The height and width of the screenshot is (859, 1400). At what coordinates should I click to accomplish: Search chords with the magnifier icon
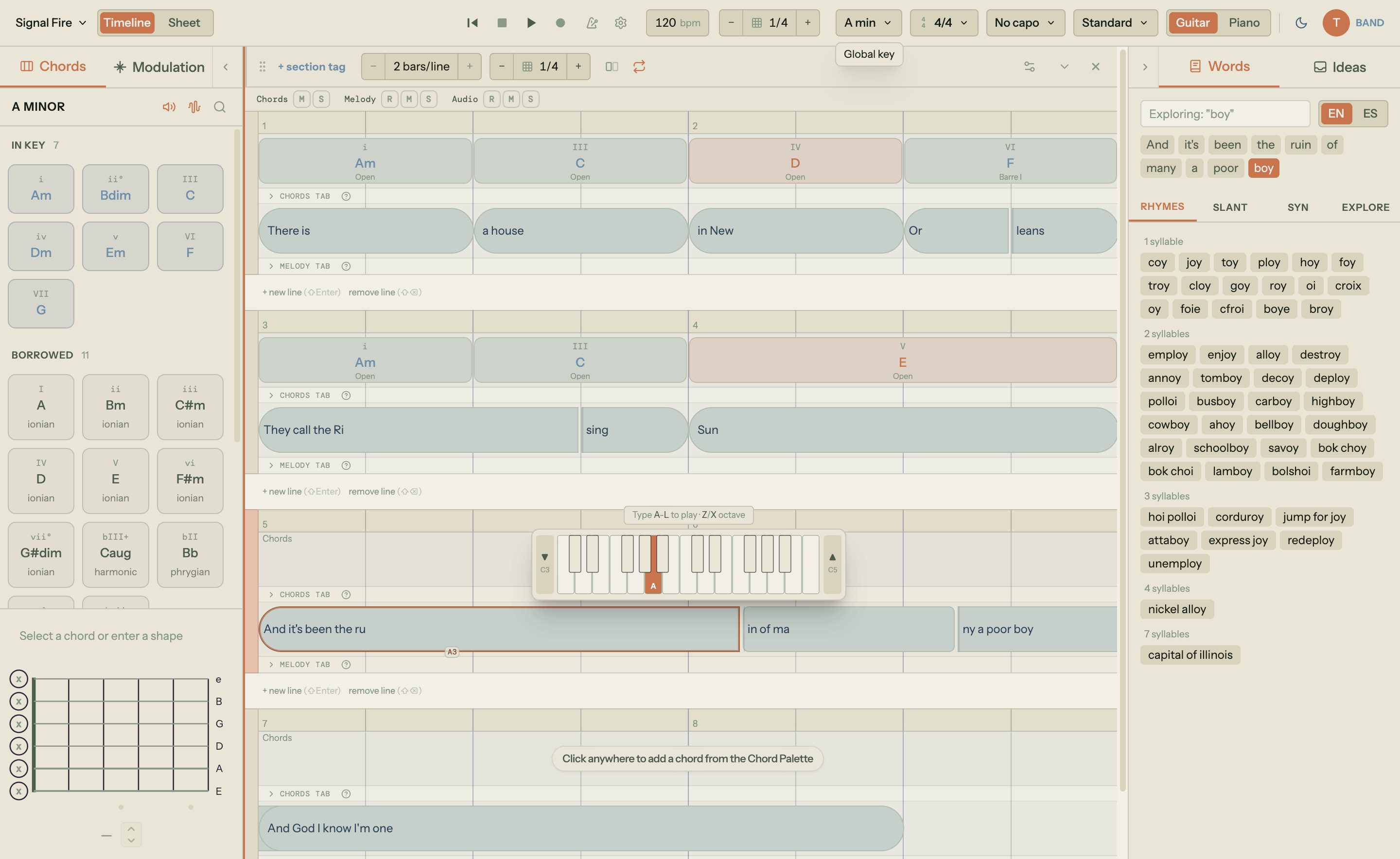coord(220,107)
